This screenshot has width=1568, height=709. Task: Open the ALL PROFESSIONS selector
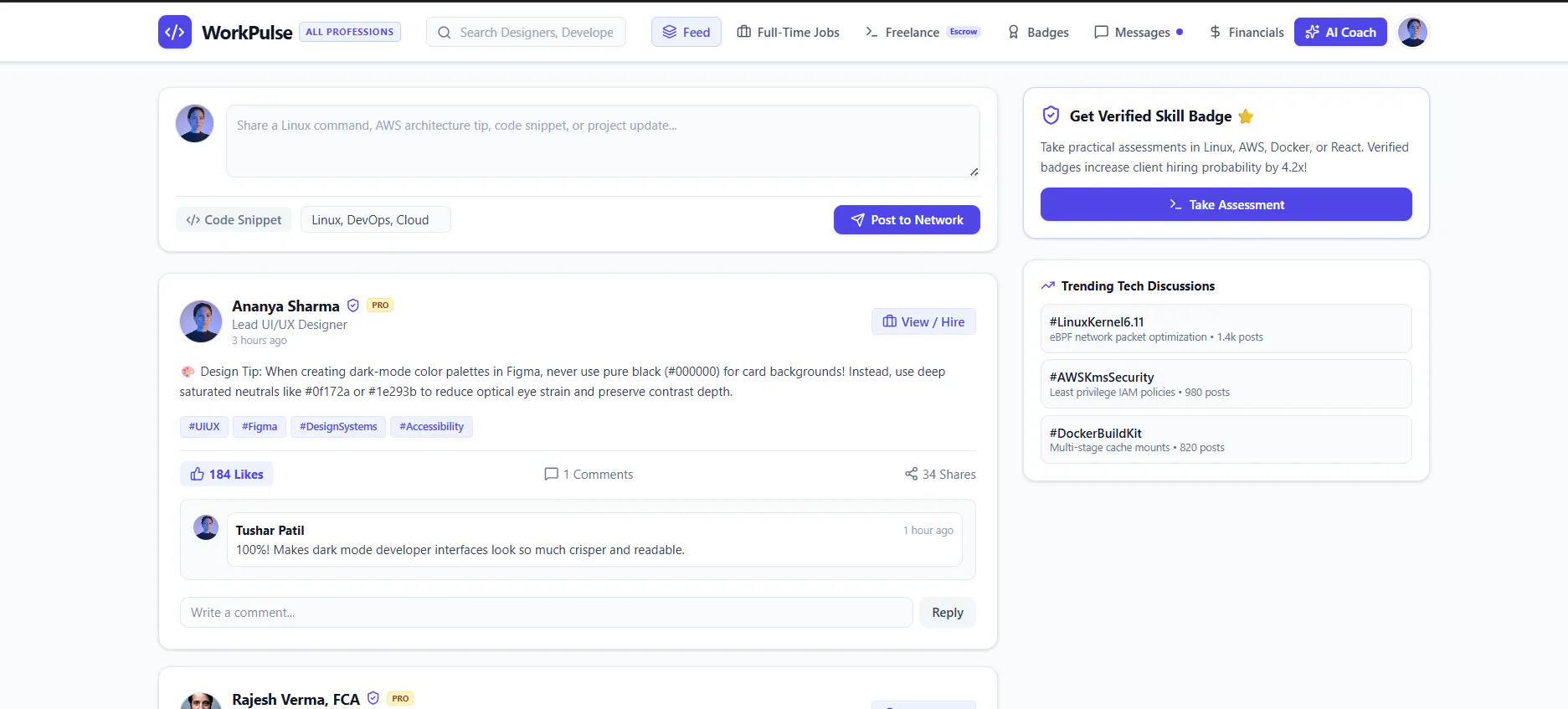[350, 32]
